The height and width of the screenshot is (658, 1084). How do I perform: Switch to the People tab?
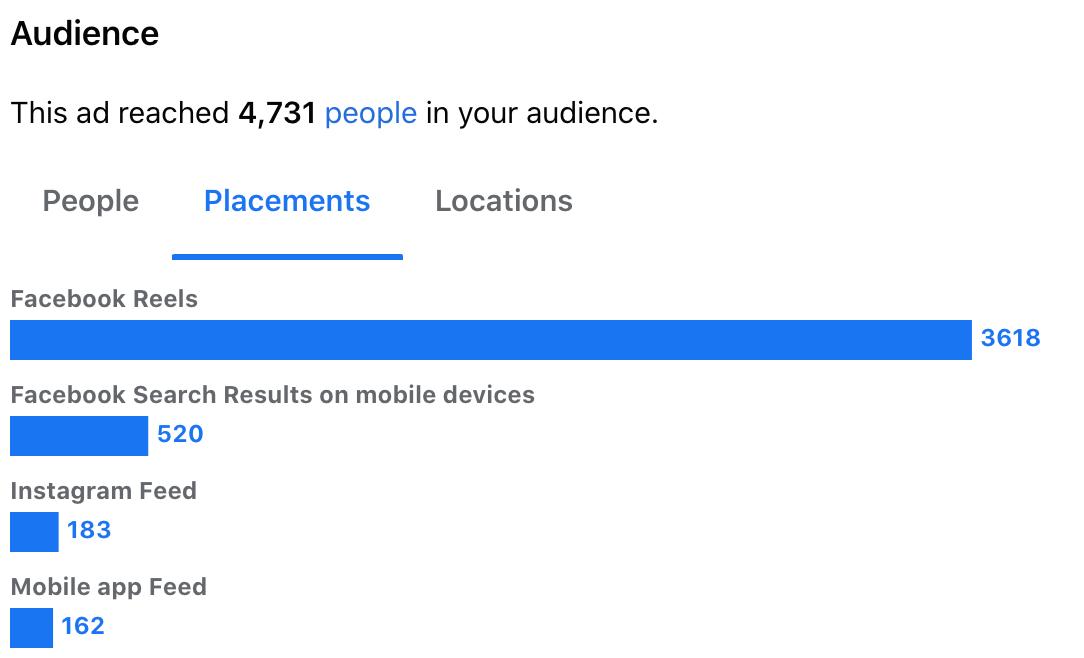91,201
